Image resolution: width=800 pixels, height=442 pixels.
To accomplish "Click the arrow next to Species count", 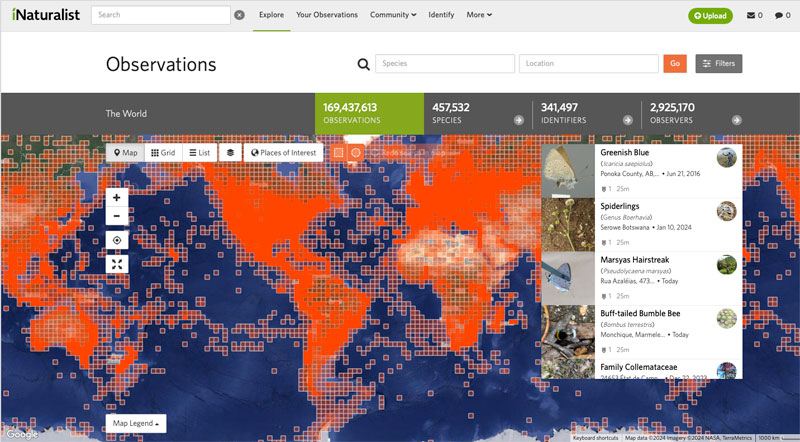I will click(519, 120).
